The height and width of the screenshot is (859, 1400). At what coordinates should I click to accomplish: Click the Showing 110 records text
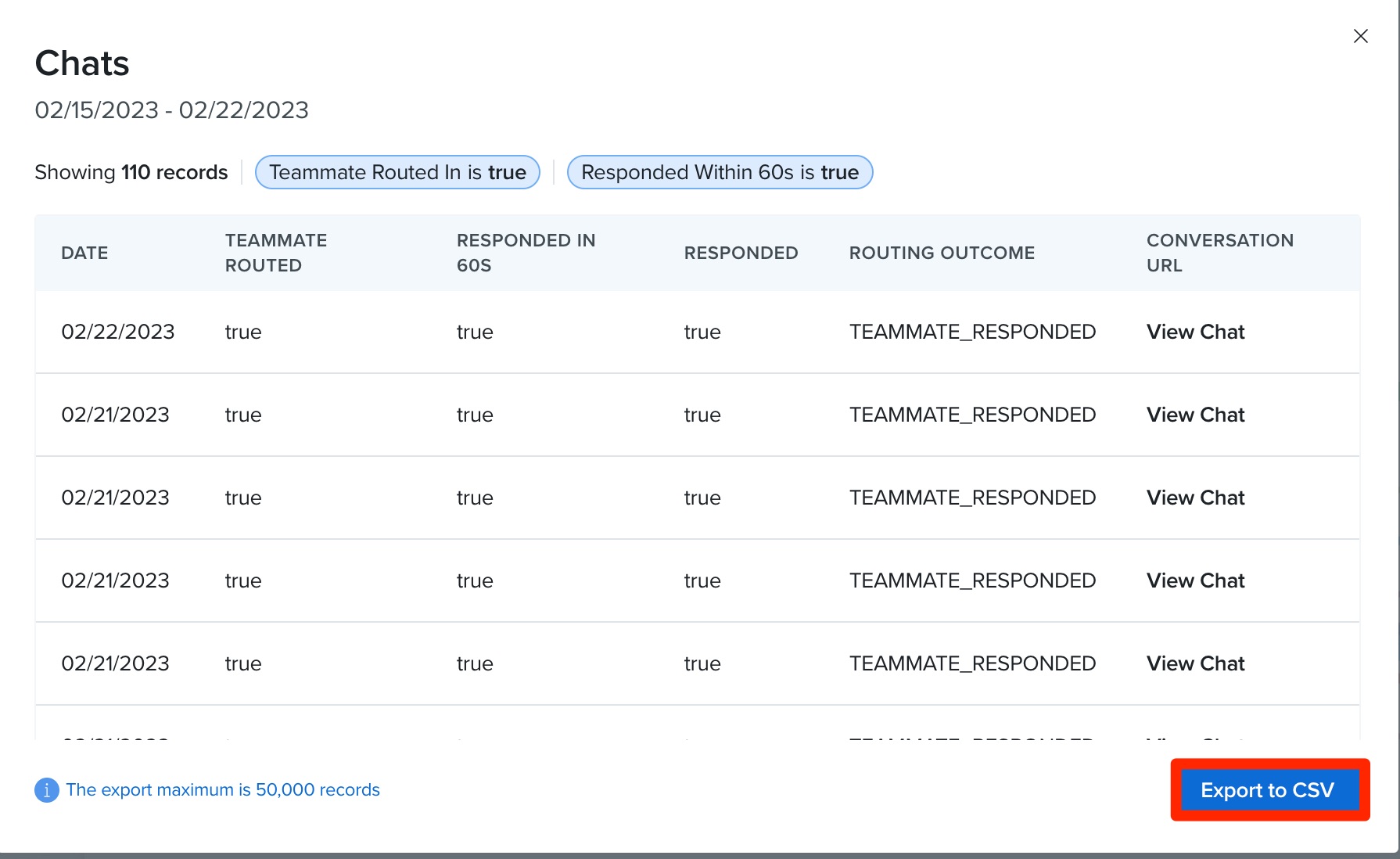(x=131, y=172)
